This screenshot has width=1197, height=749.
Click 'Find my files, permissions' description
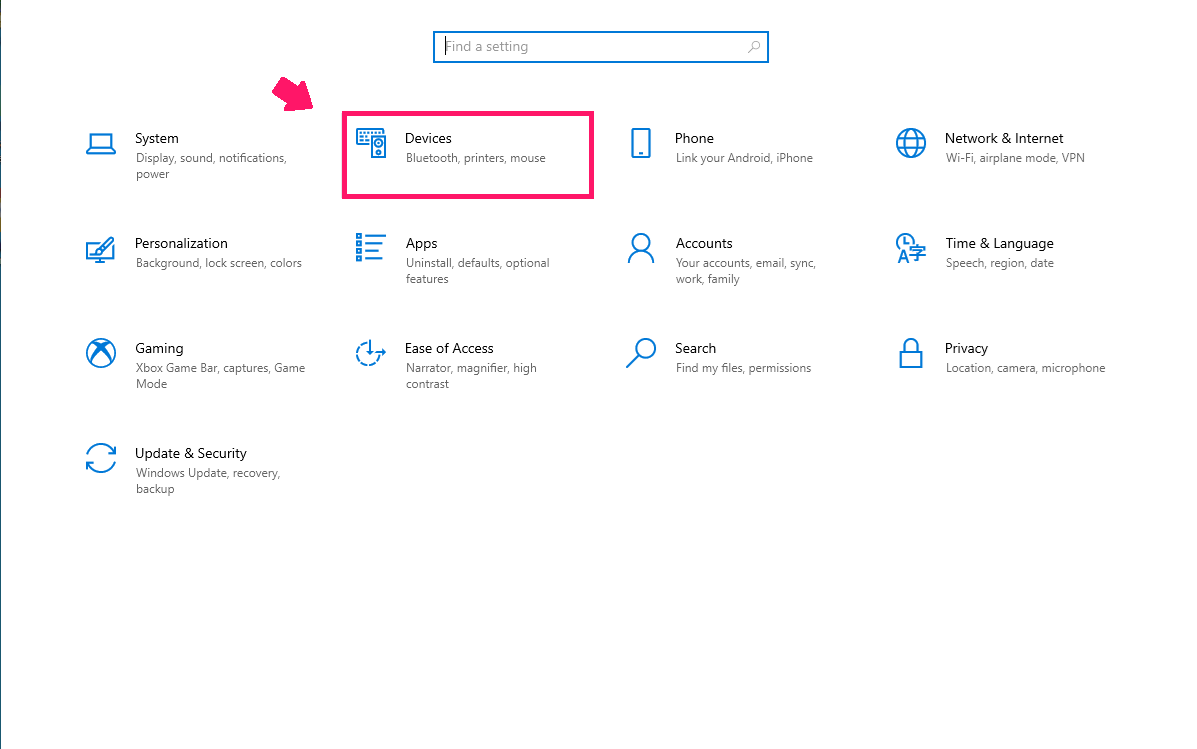point(744,368)
